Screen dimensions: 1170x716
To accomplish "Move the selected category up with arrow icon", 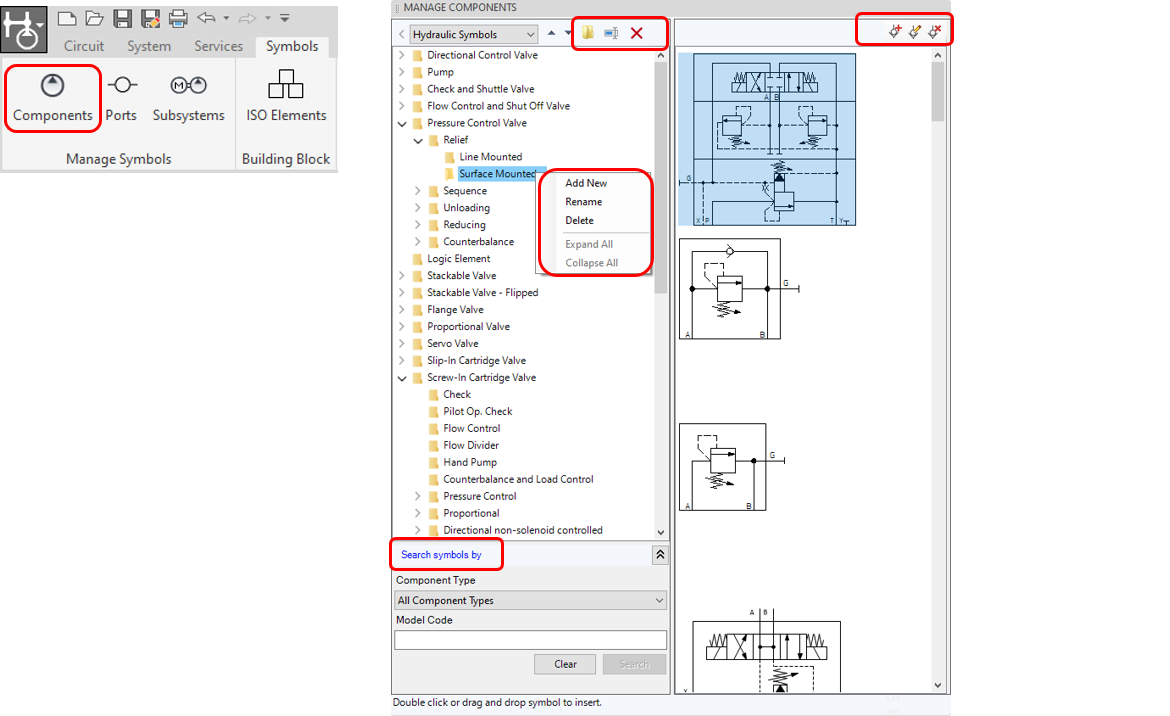I will click(551, 32).
